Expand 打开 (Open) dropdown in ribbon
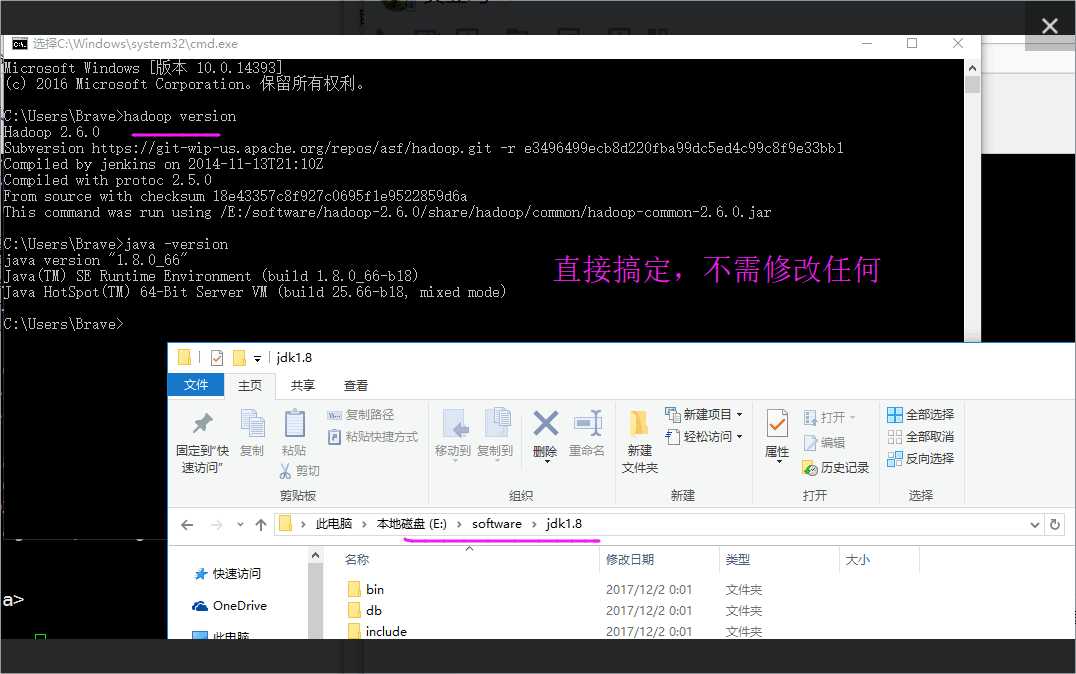Viewport: 1076px width, 674px height. tap(852, 417)
